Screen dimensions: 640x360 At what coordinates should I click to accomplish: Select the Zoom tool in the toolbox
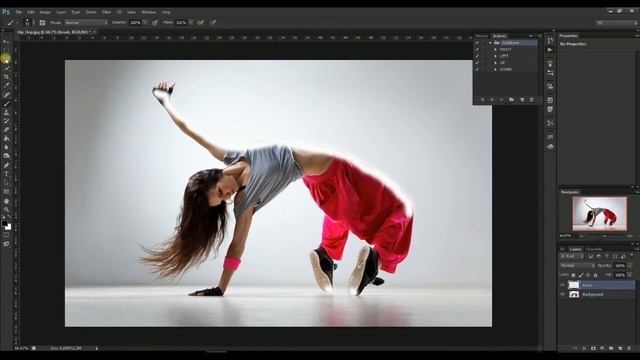[x=6, y=209]
